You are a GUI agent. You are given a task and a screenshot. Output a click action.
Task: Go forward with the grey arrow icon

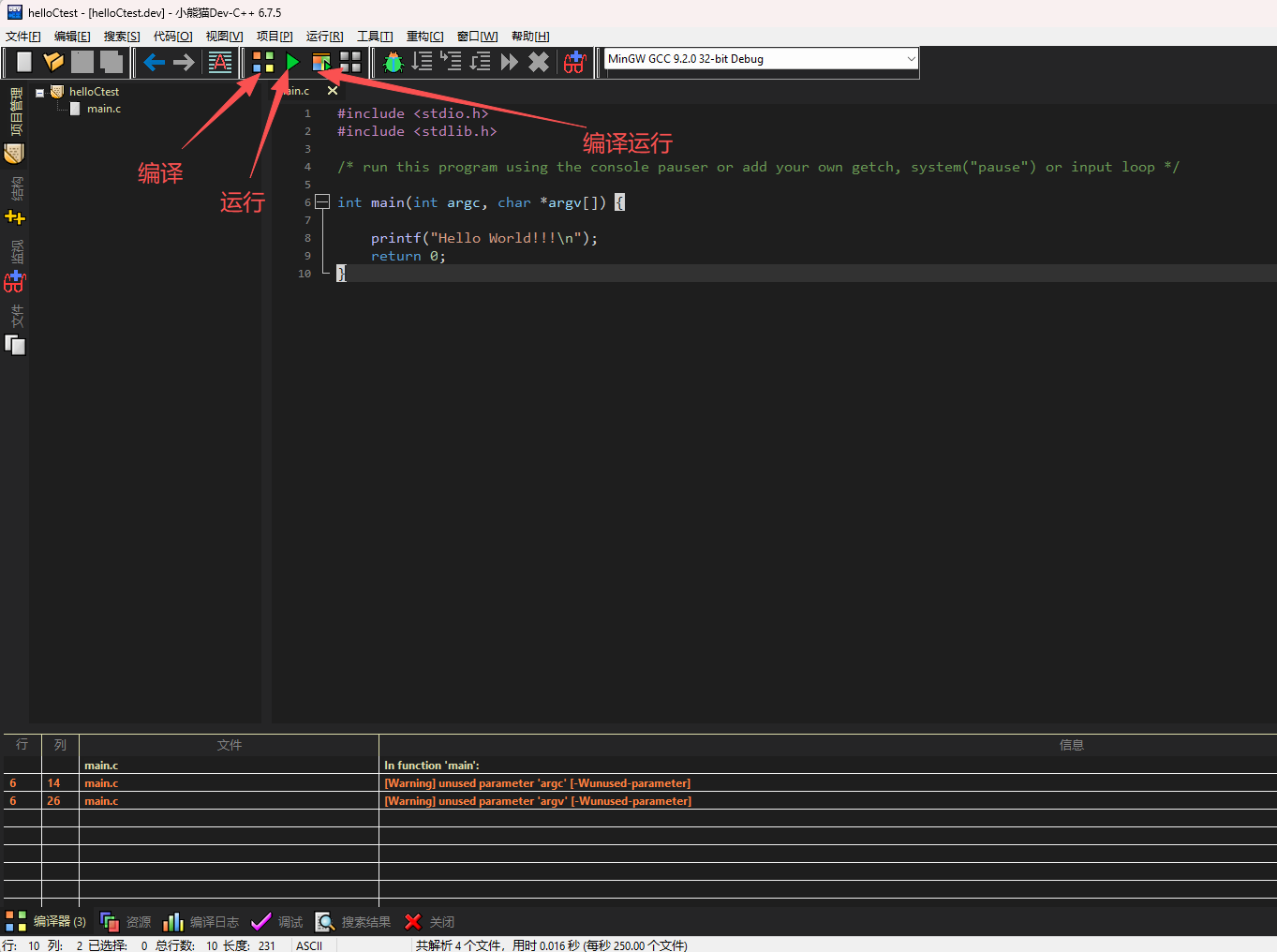pos(184,62)
